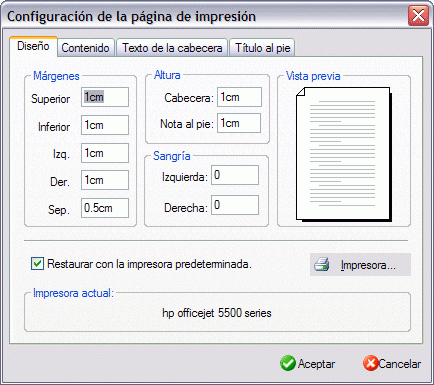Click the printer icon beside Impresora

pos(322,264)
